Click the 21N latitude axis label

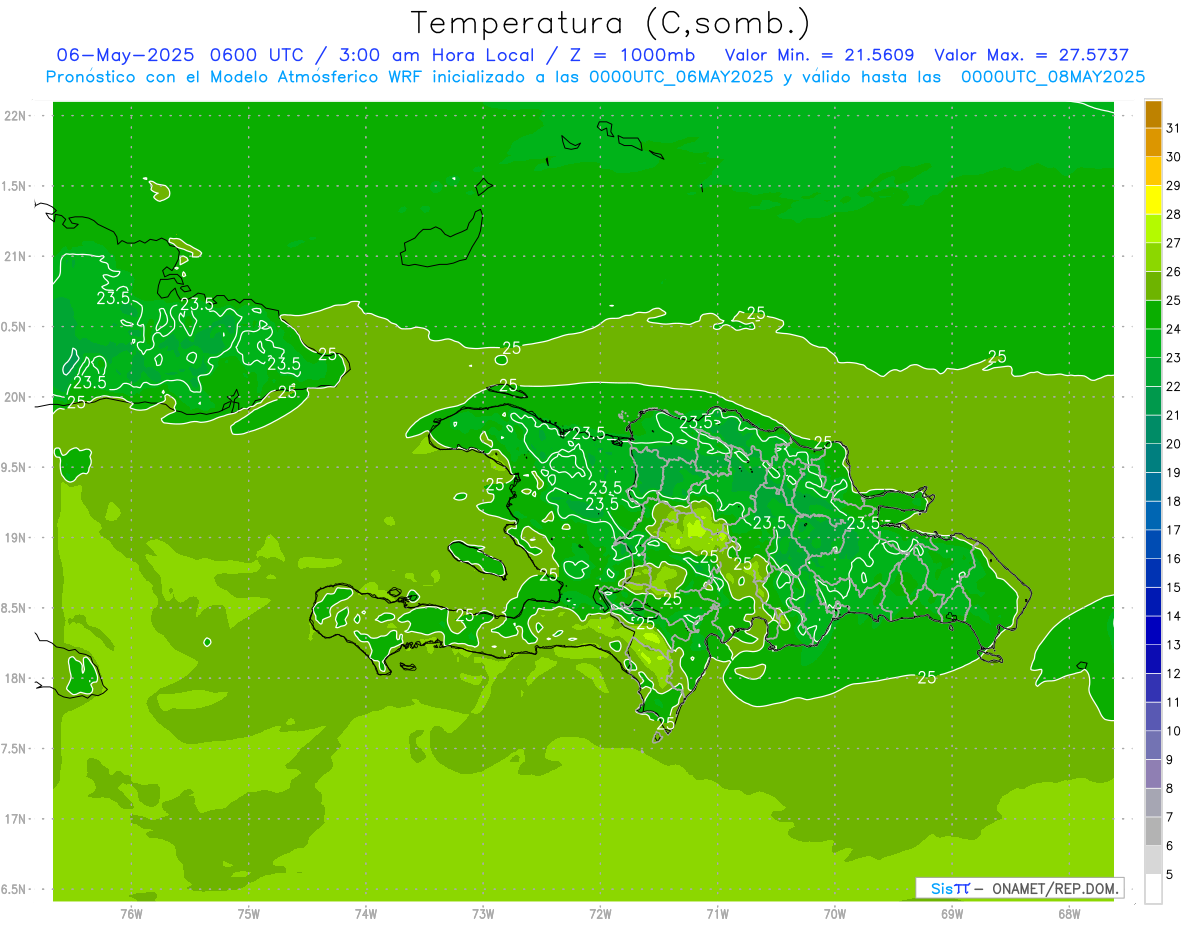17,257
